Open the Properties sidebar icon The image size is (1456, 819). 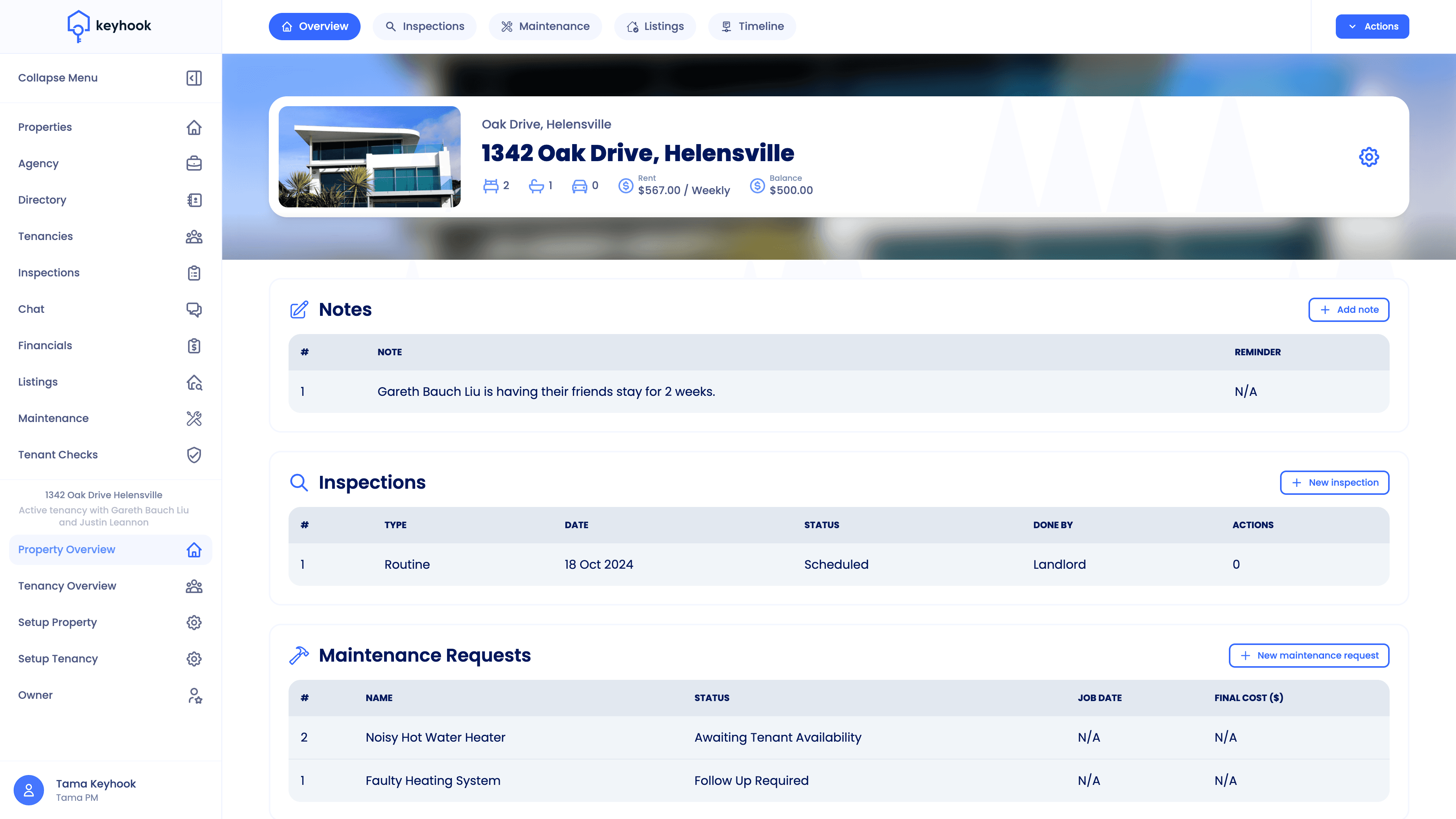pyautogui.click(x=194, y=127)
